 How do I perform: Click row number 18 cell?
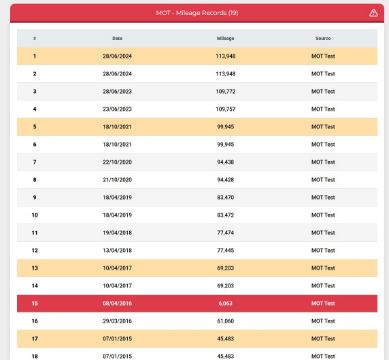tap(35, 356)
